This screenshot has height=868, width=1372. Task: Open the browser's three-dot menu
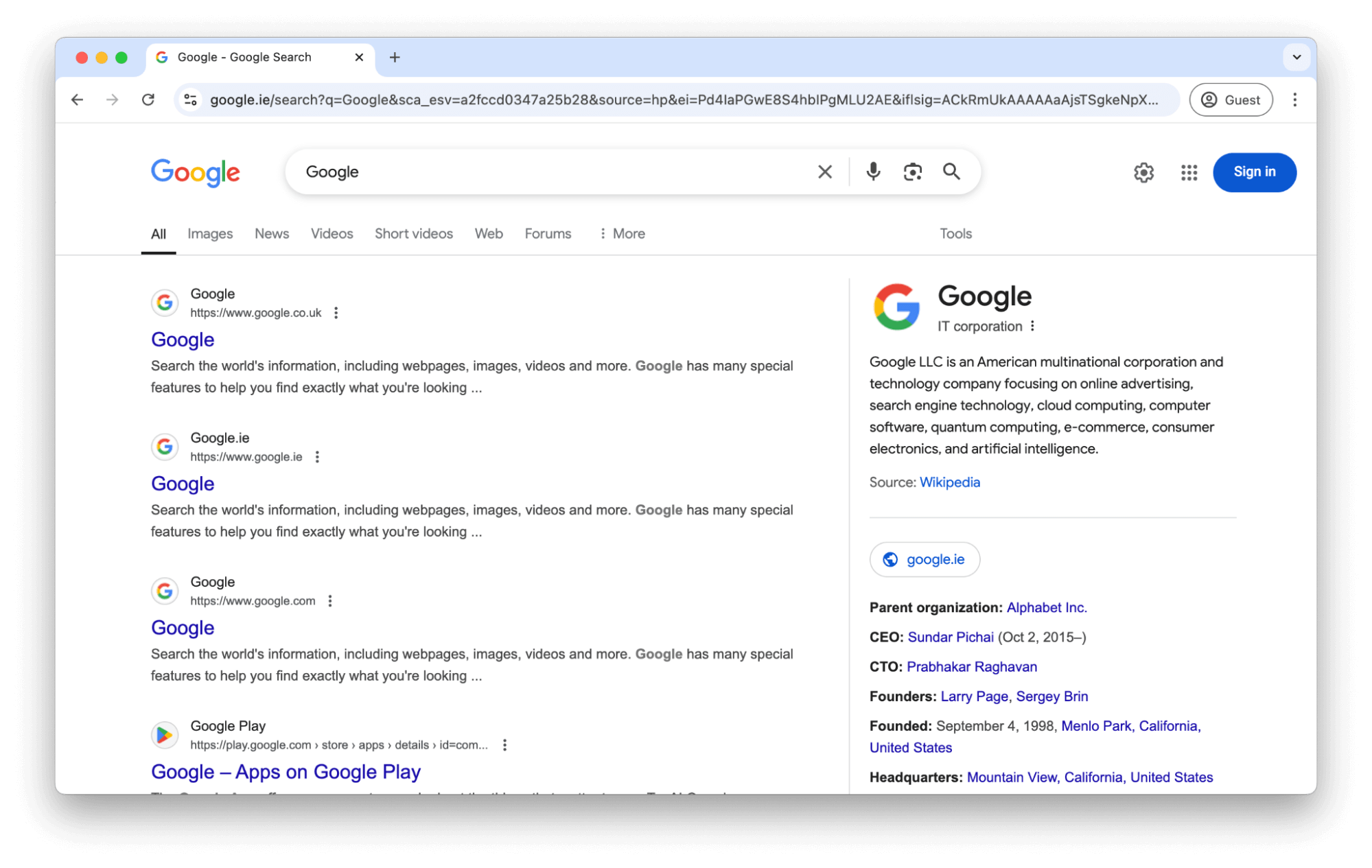[x=1294, y=99]
